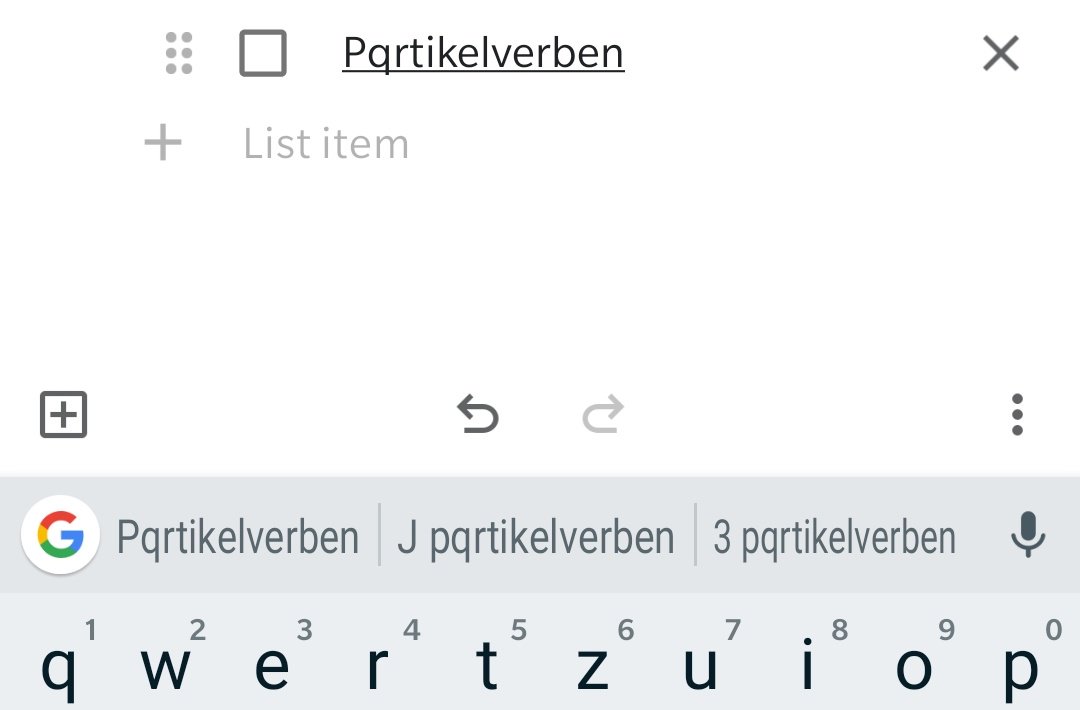Open Google search from keyboard
Screen dimensions: 1080x710
click(x=60, y=537)
